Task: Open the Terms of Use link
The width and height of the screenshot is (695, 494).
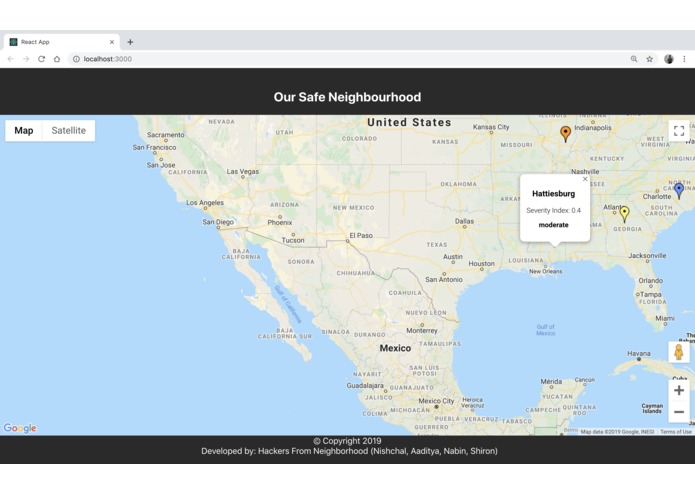Action: (675, 432)
